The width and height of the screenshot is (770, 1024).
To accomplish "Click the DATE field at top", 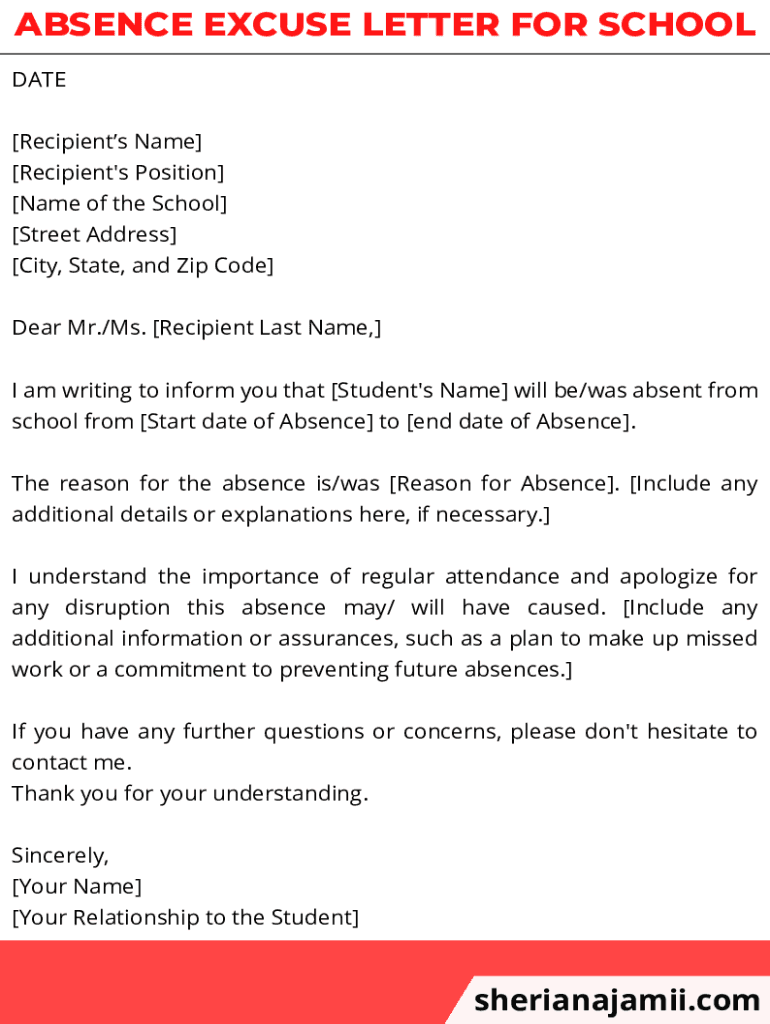I will [39, 80].
